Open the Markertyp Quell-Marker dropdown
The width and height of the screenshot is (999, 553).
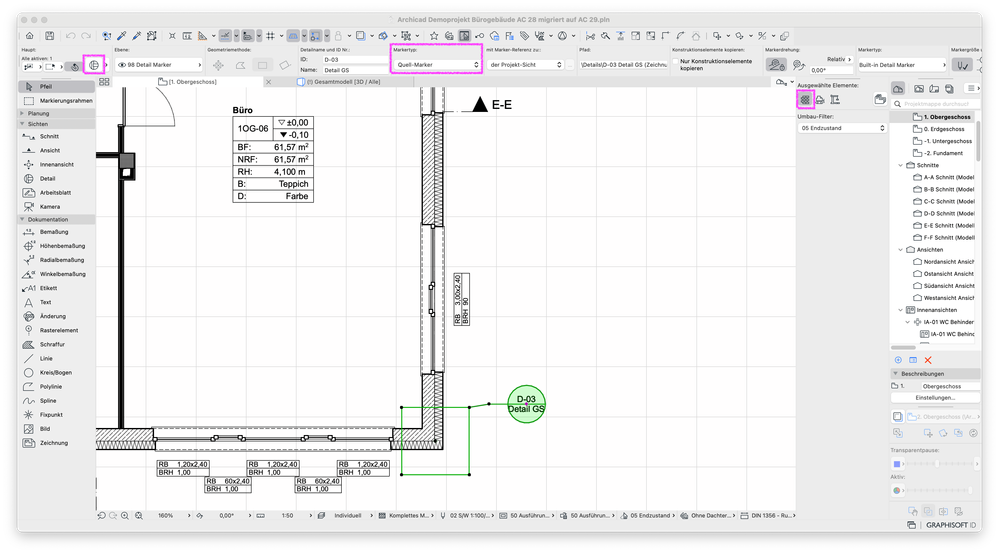pyautogui.click(x=435, y=65)
